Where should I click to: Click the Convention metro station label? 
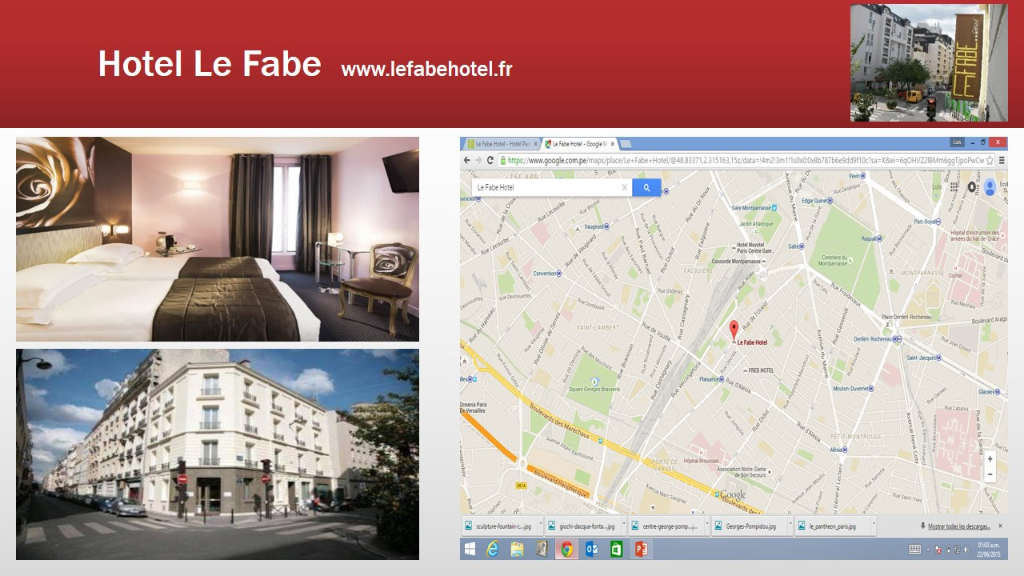545,274
